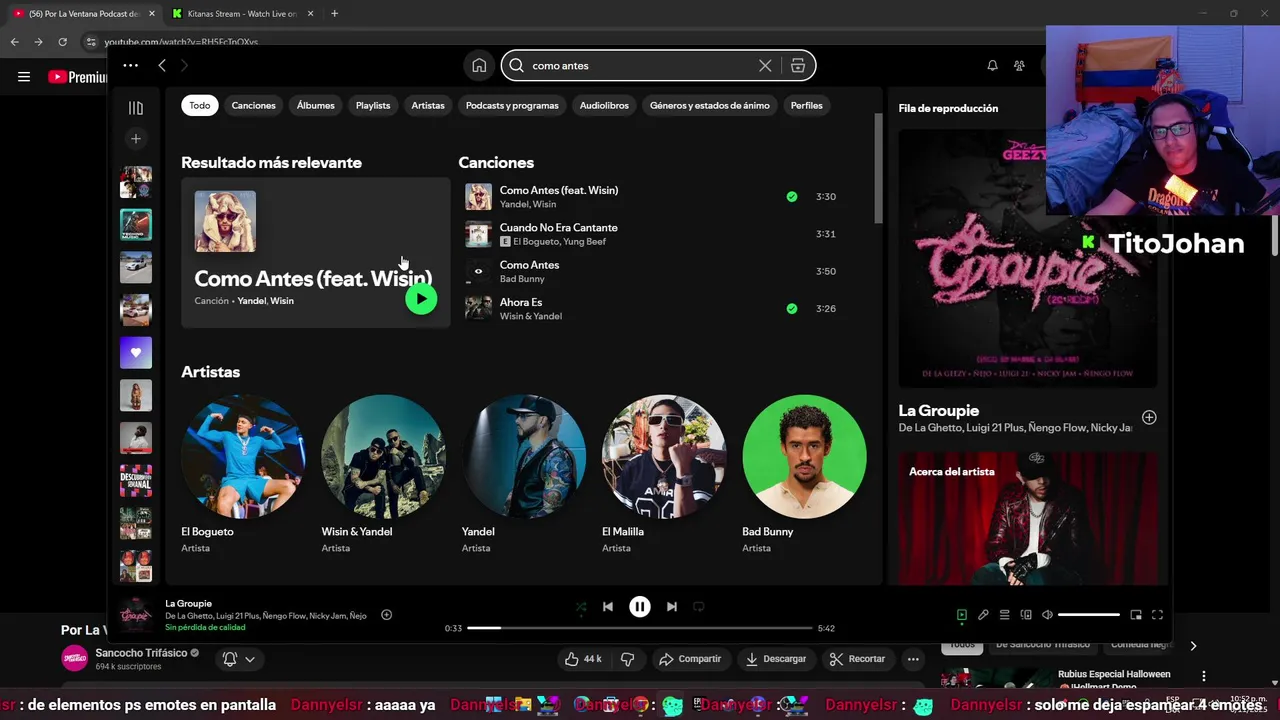
Task: Adjust the Spotify volume slider
Action: click(x=1089, y=615)
